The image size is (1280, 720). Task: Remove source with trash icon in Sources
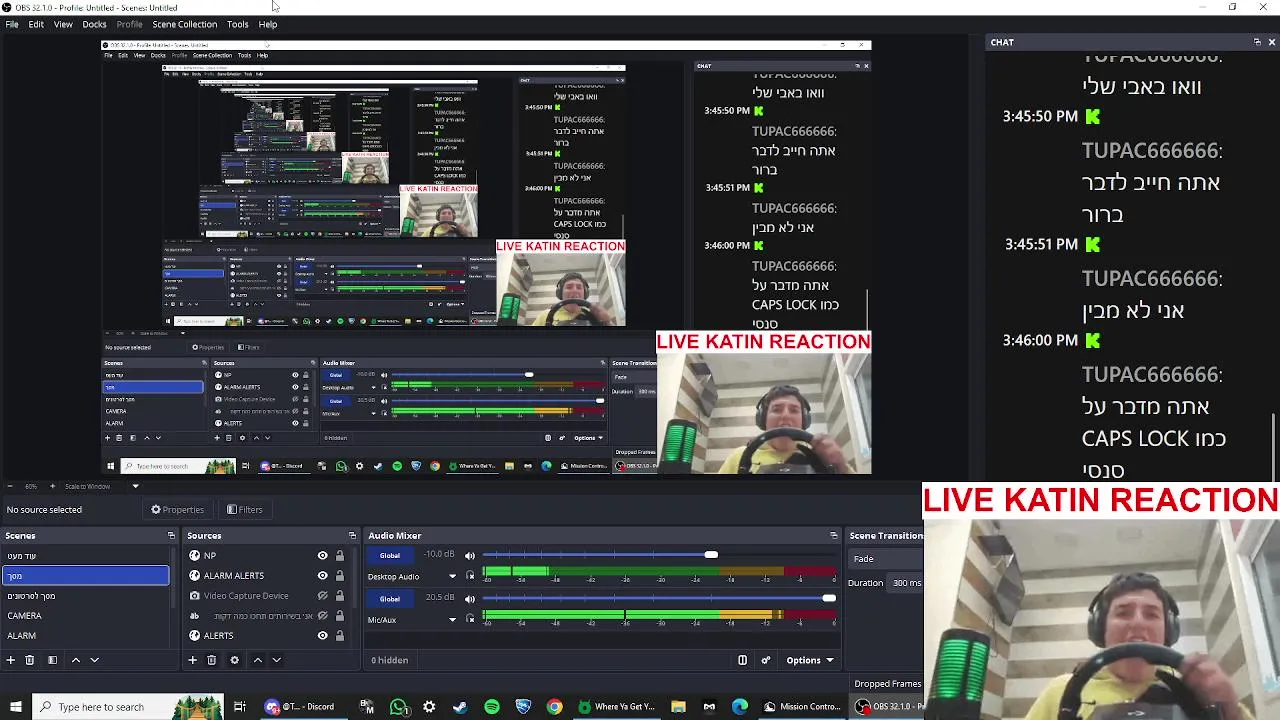[211, 660]
